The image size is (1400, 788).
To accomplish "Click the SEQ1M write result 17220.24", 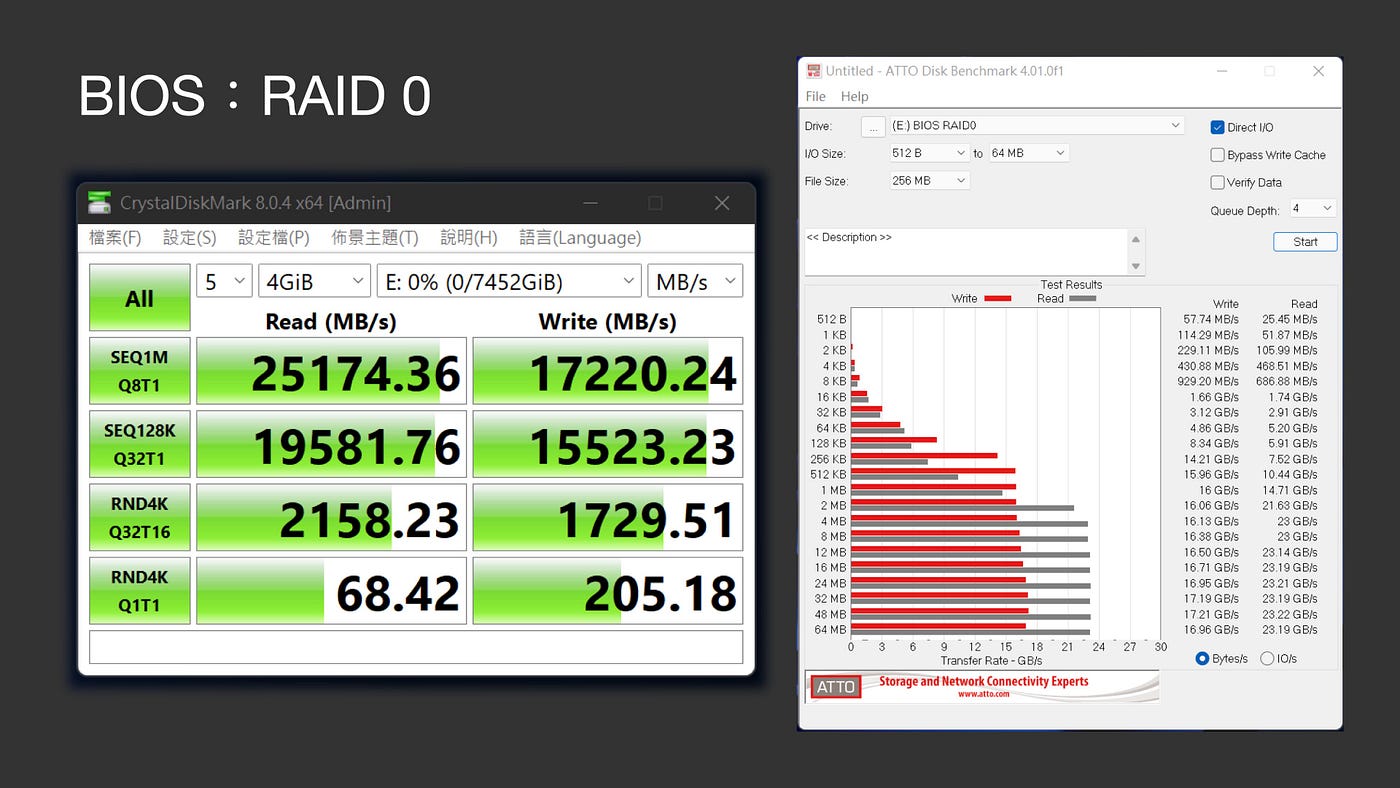I will point(607,371).
